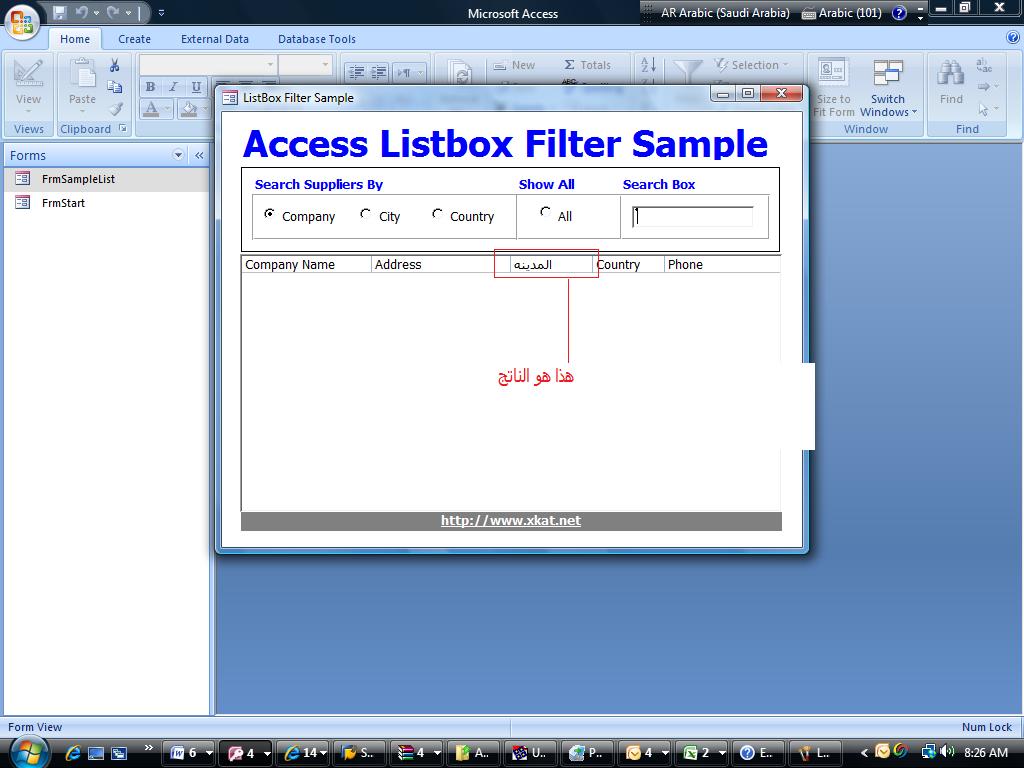
Task: Toggle Underline formatting in the ribbon
Action: click(196, 87)
